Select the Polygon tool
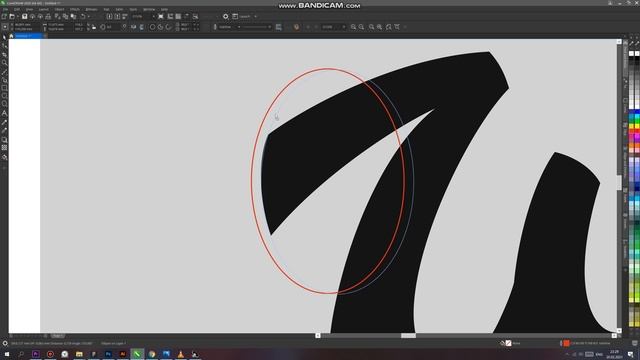Viewport: 640px width, 360px height. point(4,104)
